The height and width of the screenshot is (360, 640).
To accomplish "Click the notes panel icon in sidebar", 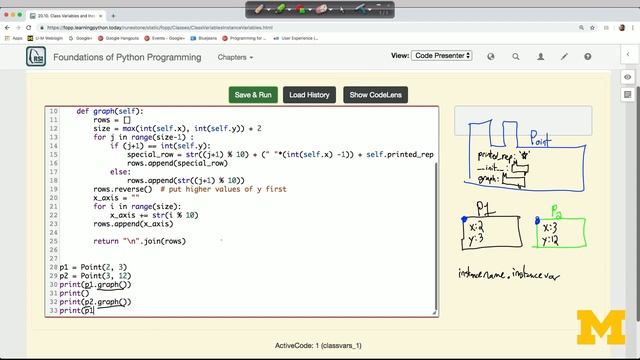I will point(628,94).
